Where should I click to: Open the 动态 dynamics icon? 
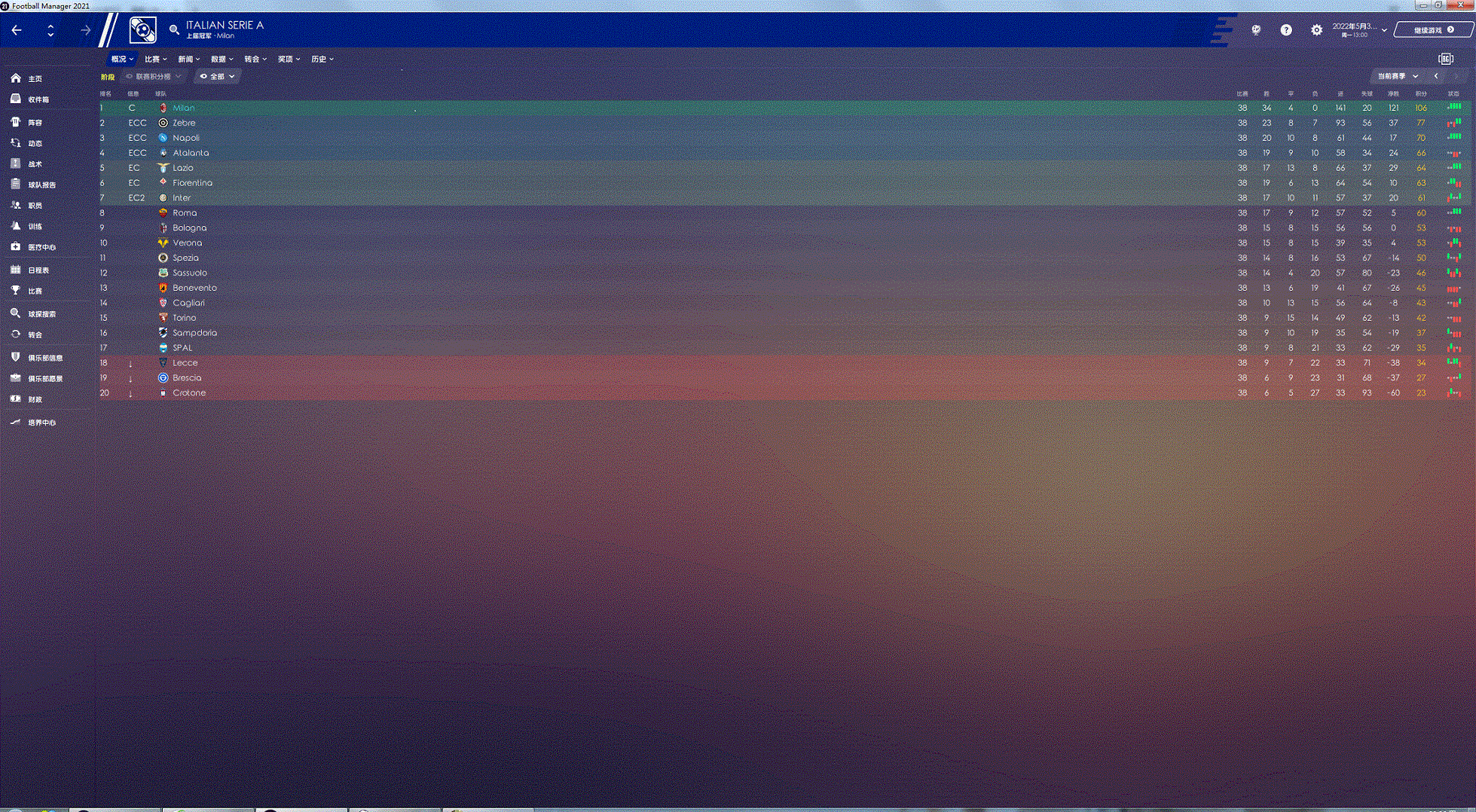click(15, 142)
